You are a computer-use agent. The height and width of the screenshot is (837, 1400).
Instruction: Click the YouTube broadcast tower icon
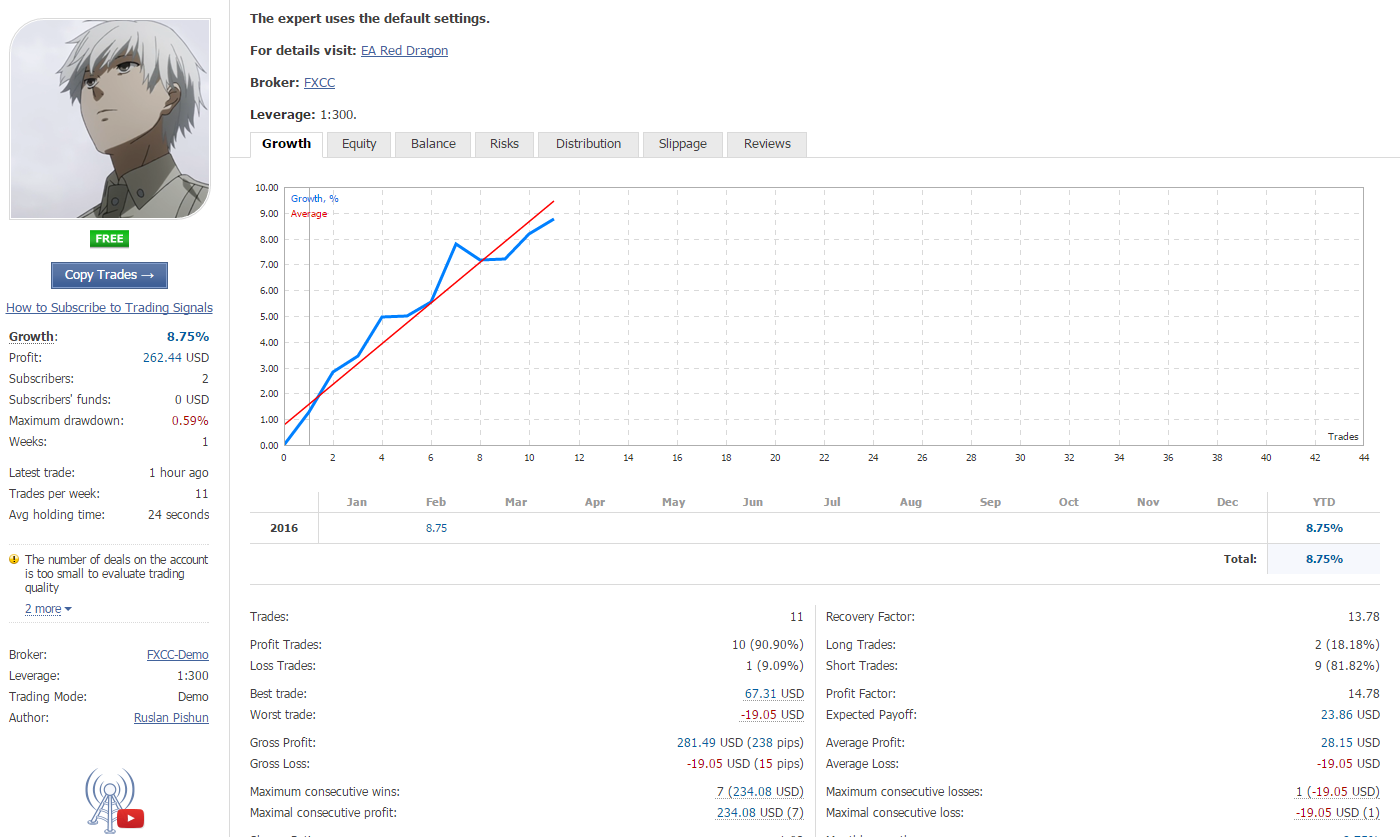110,801
